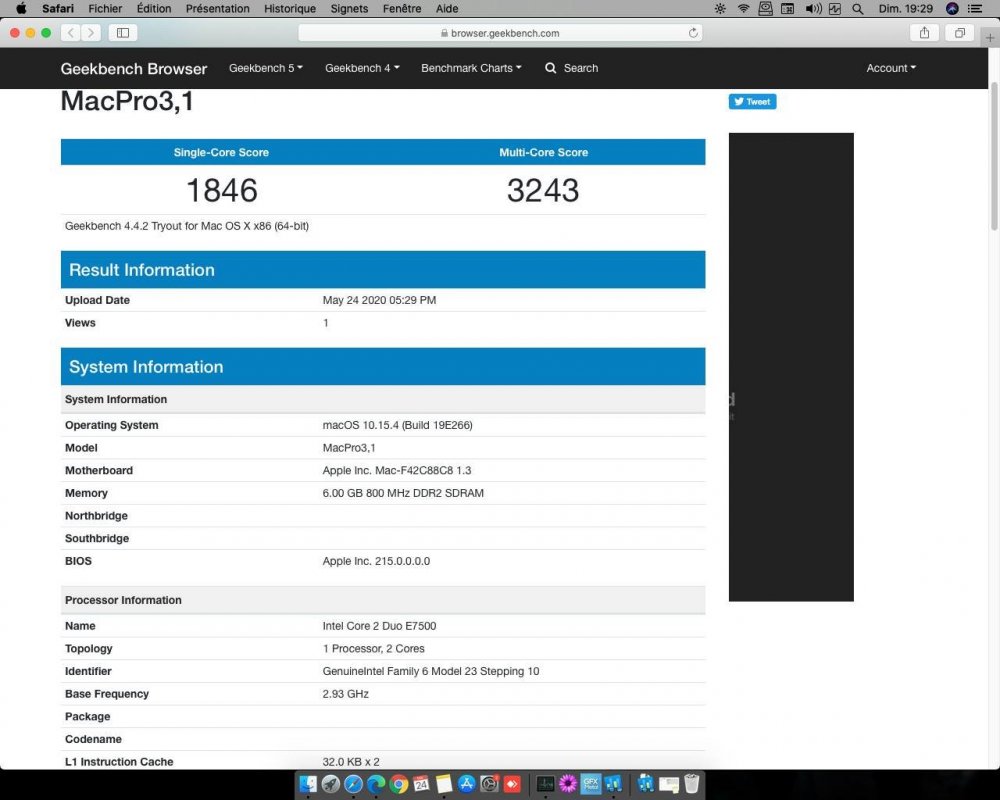Open the Safari application menu

(57, 8)
